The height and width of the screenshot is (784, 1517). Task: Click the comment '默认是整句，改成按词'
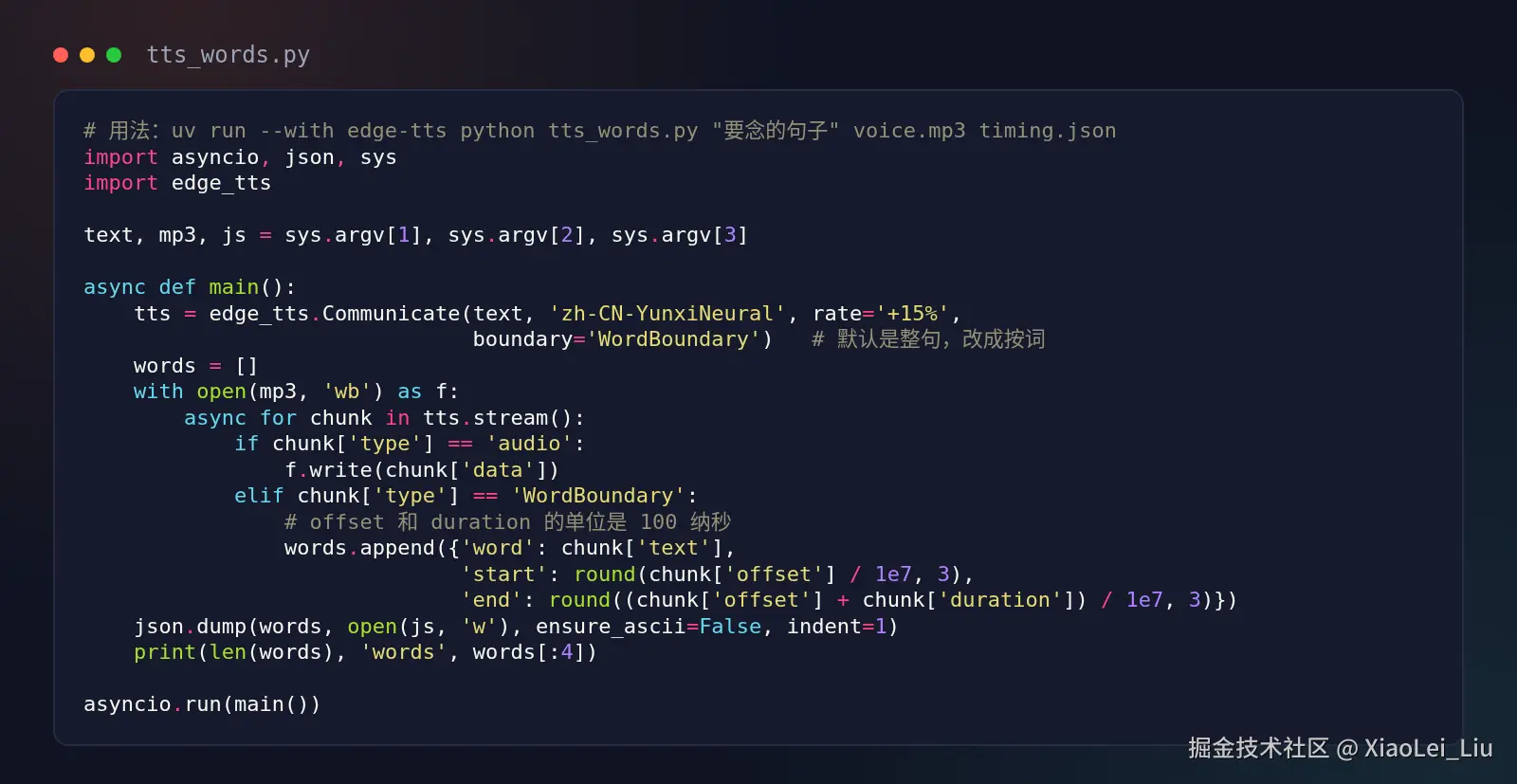coord(928,339)
